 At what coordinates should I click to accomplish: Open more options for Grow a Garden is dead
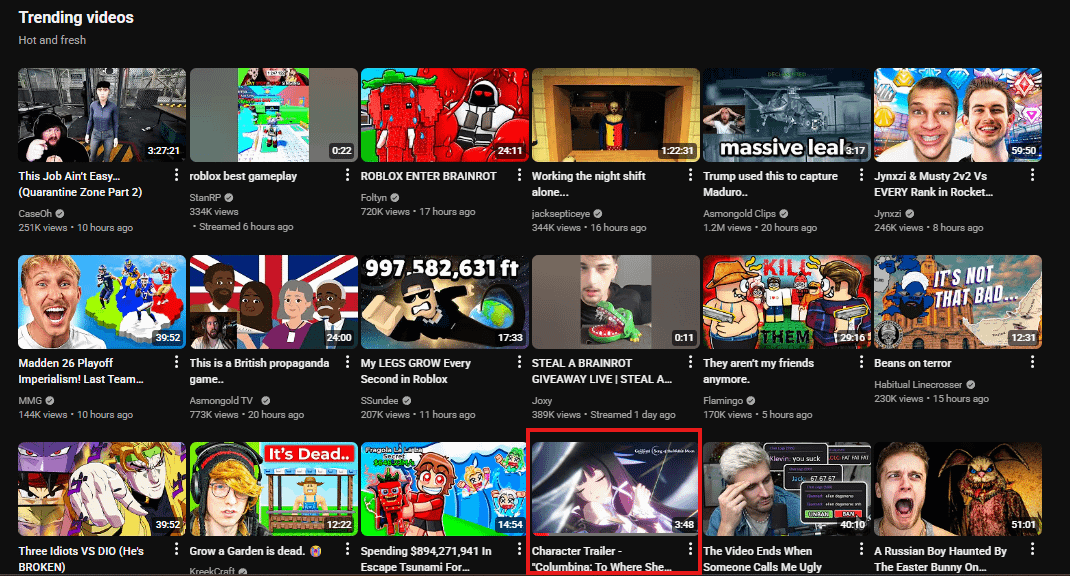[348, 549]
